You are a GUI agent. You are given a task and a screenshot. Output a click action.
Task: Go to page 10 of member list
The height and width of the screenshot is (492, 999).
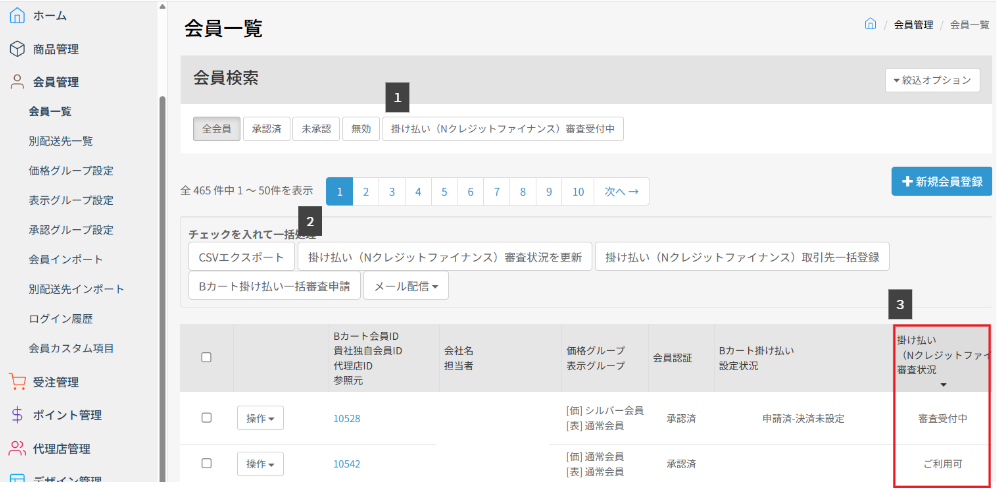point(578,192)
